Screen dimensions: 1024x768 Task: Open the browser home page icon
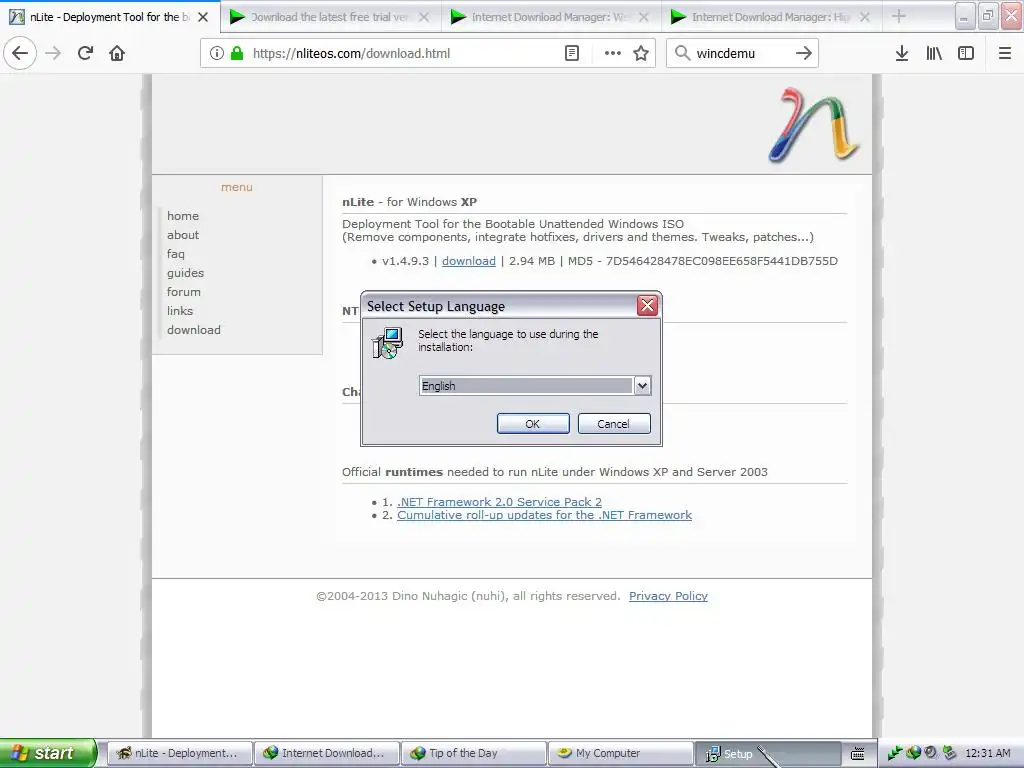click(117, 53)
